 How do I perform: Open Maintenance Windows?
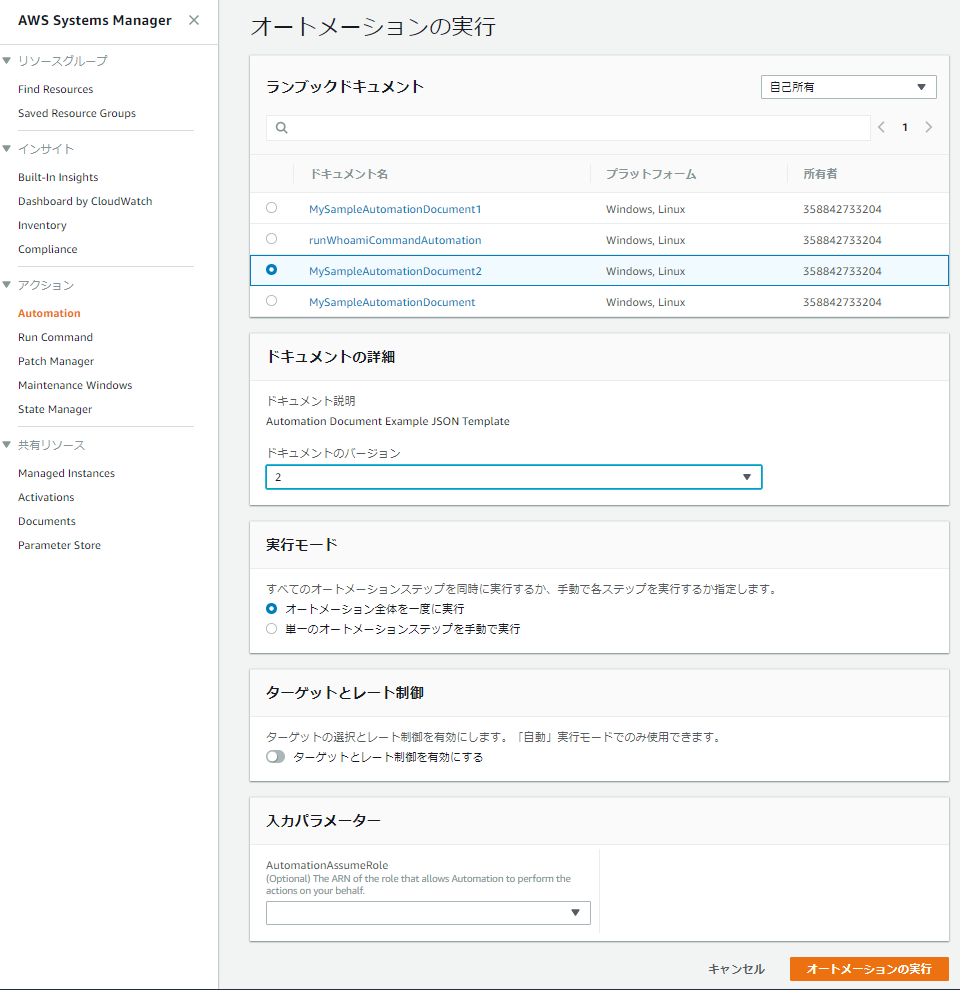click(x=75, y=385)
